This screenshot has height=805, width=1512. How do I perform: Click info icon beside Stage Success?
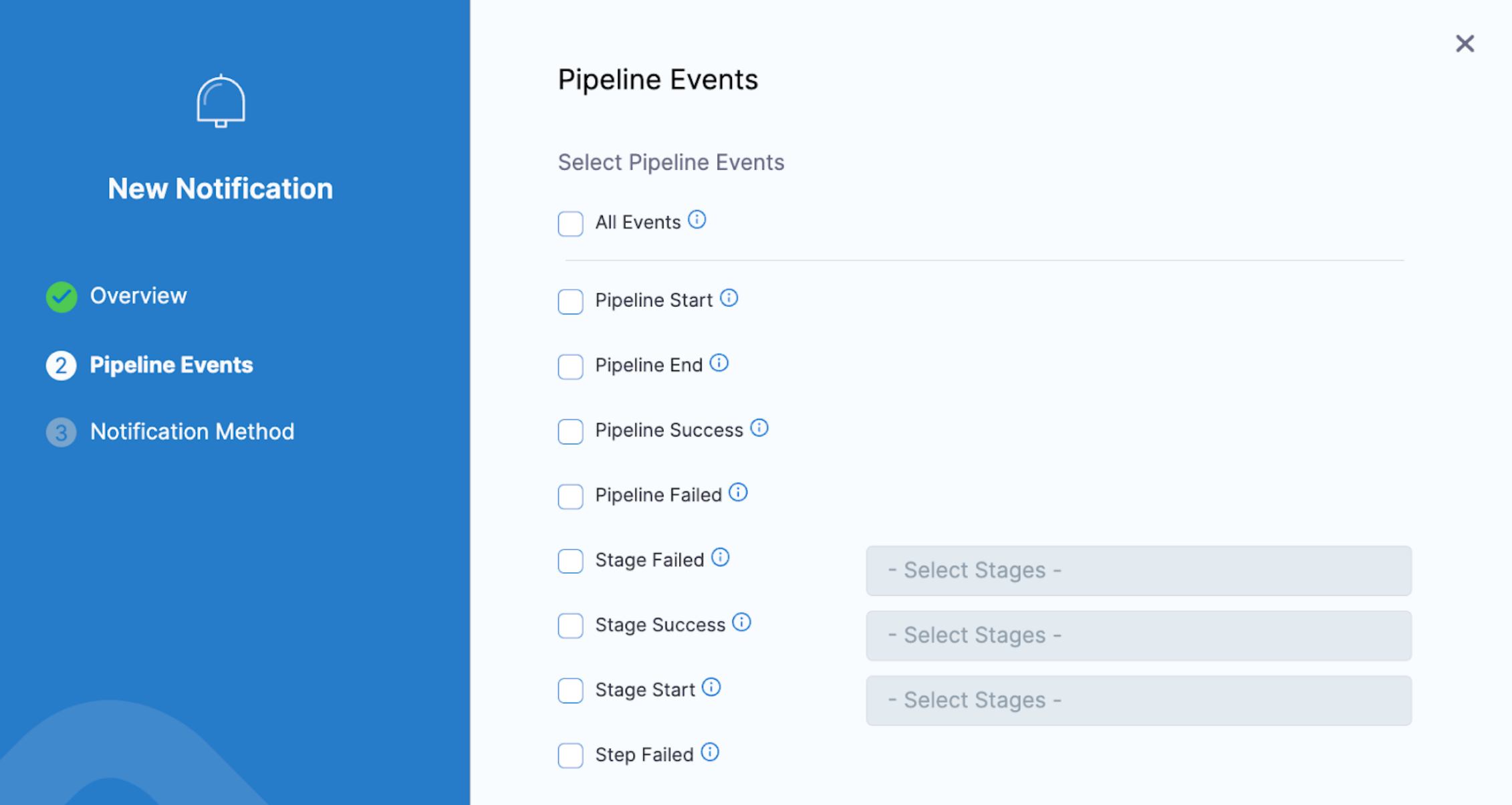(x=741, y=622)
